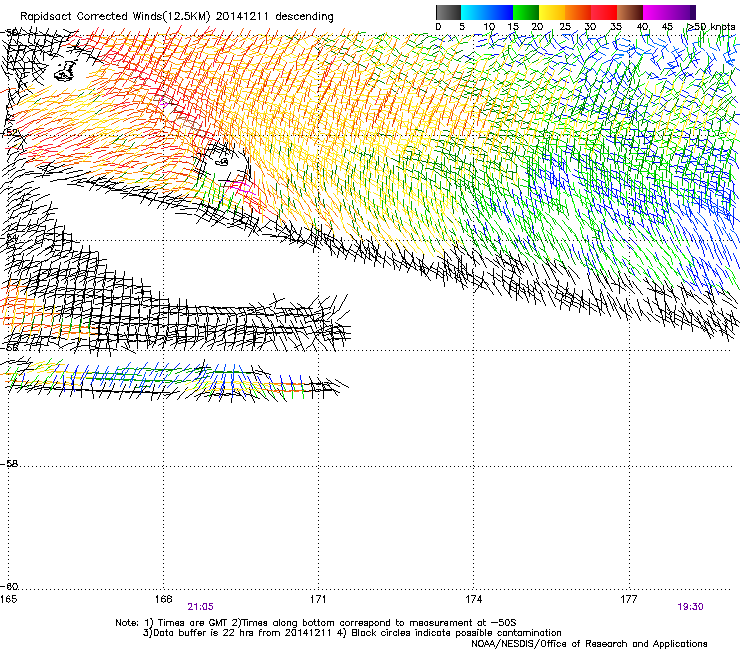Click the longitude label '168'
Screen dimensions: 740x650
click(163, 599)
